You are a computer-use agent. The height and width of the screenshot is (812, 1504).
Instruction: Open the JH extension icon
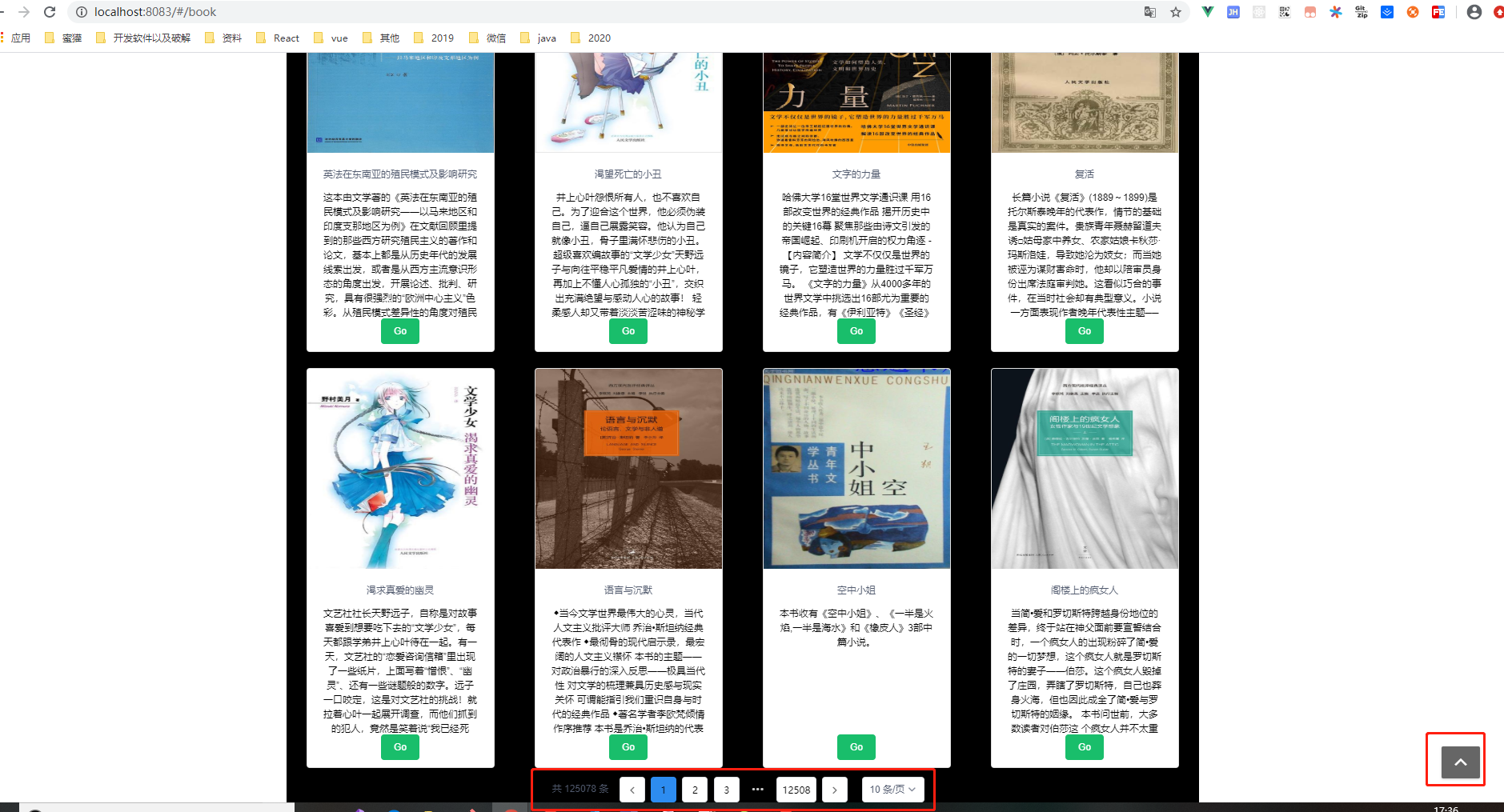[1233, 12]
